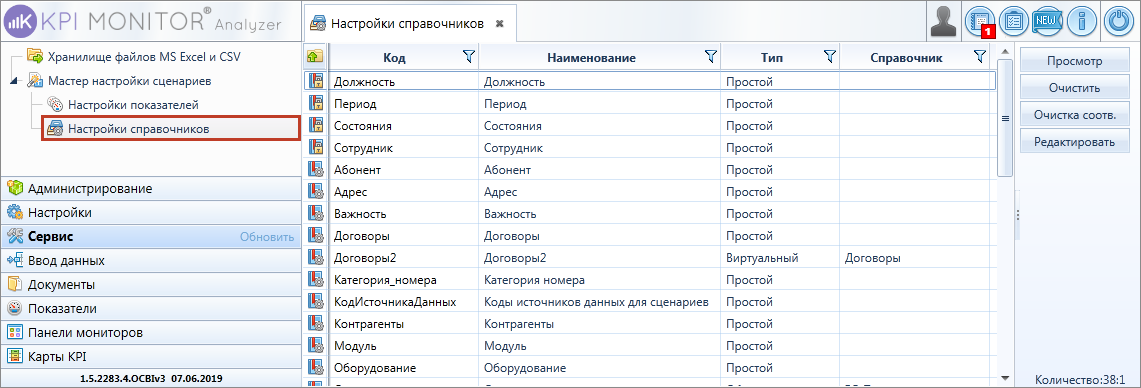Click the power logout icon
Viewport: 1141px width, 388px height.
point(1119,20)
